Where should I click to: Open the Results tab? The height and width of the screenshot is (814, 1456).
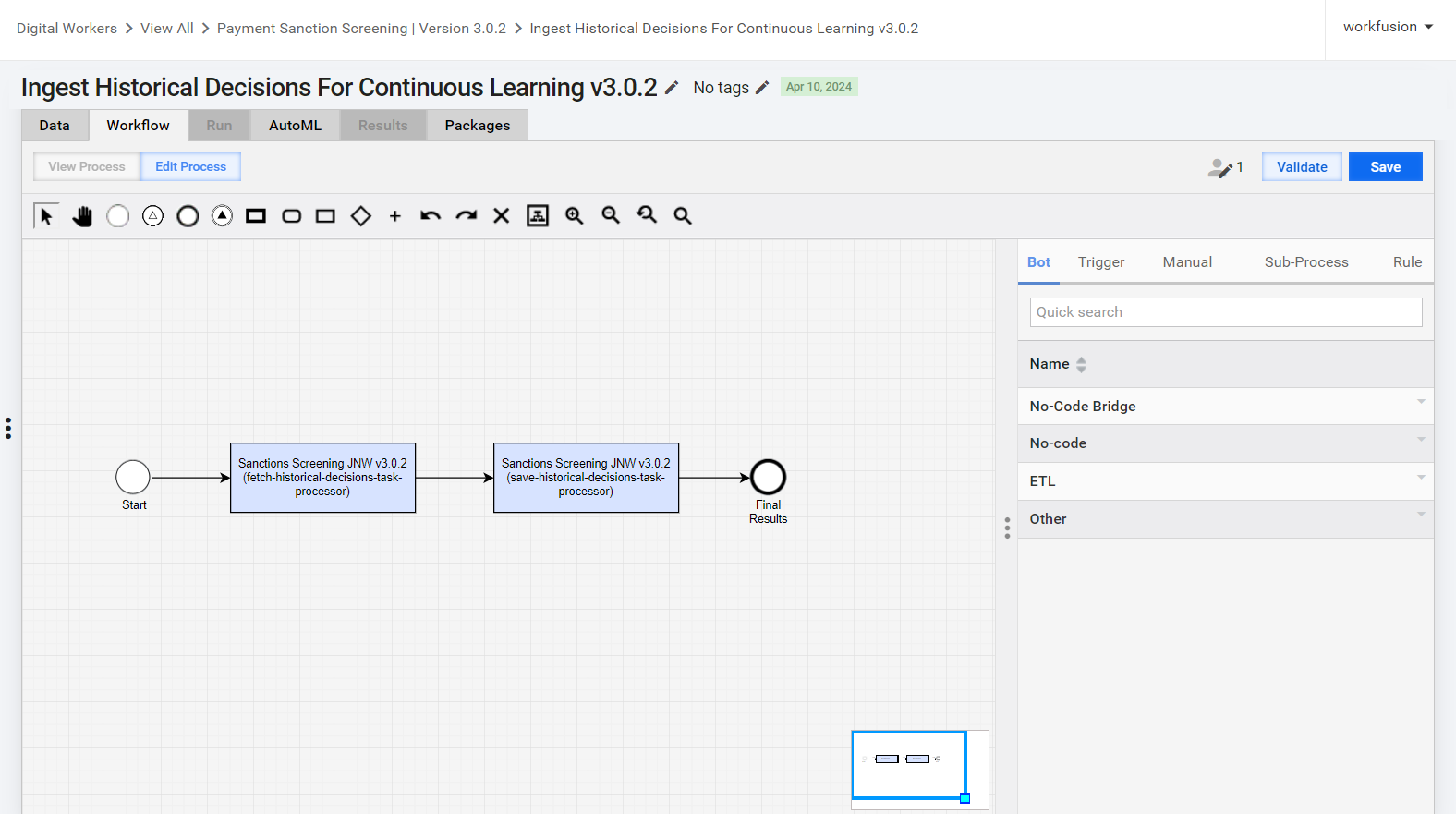point(382,126)
